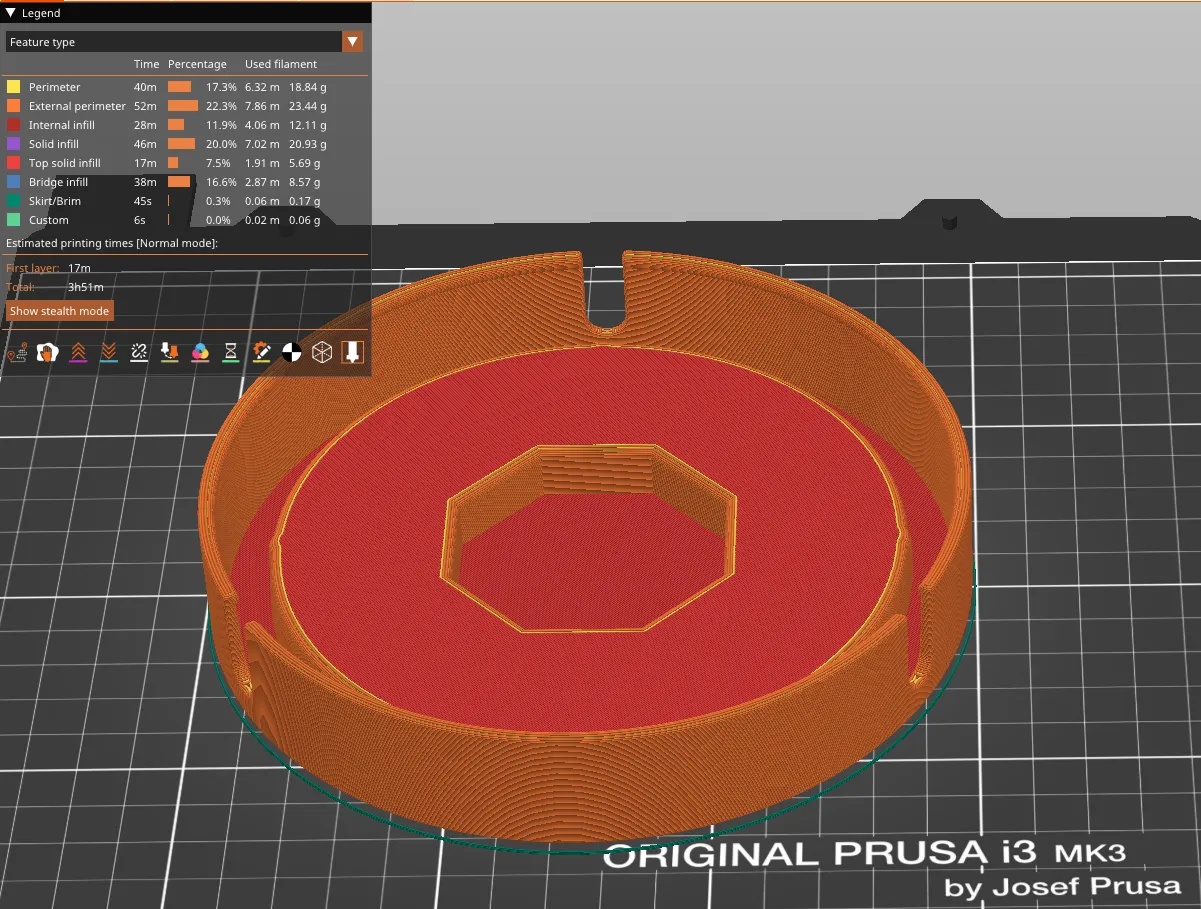Click the 23.44 g filament weight
This screenshot has height=909, width=1201.
click(x=308, y=106)
